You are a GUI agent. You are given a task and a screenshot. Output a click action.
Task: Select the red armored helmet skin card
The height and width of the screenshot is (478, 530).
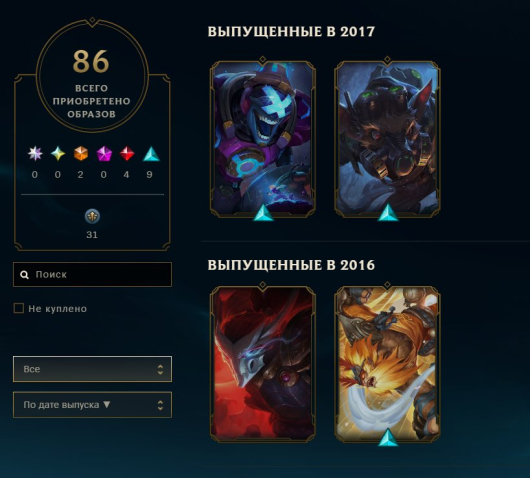pos(263,363)
